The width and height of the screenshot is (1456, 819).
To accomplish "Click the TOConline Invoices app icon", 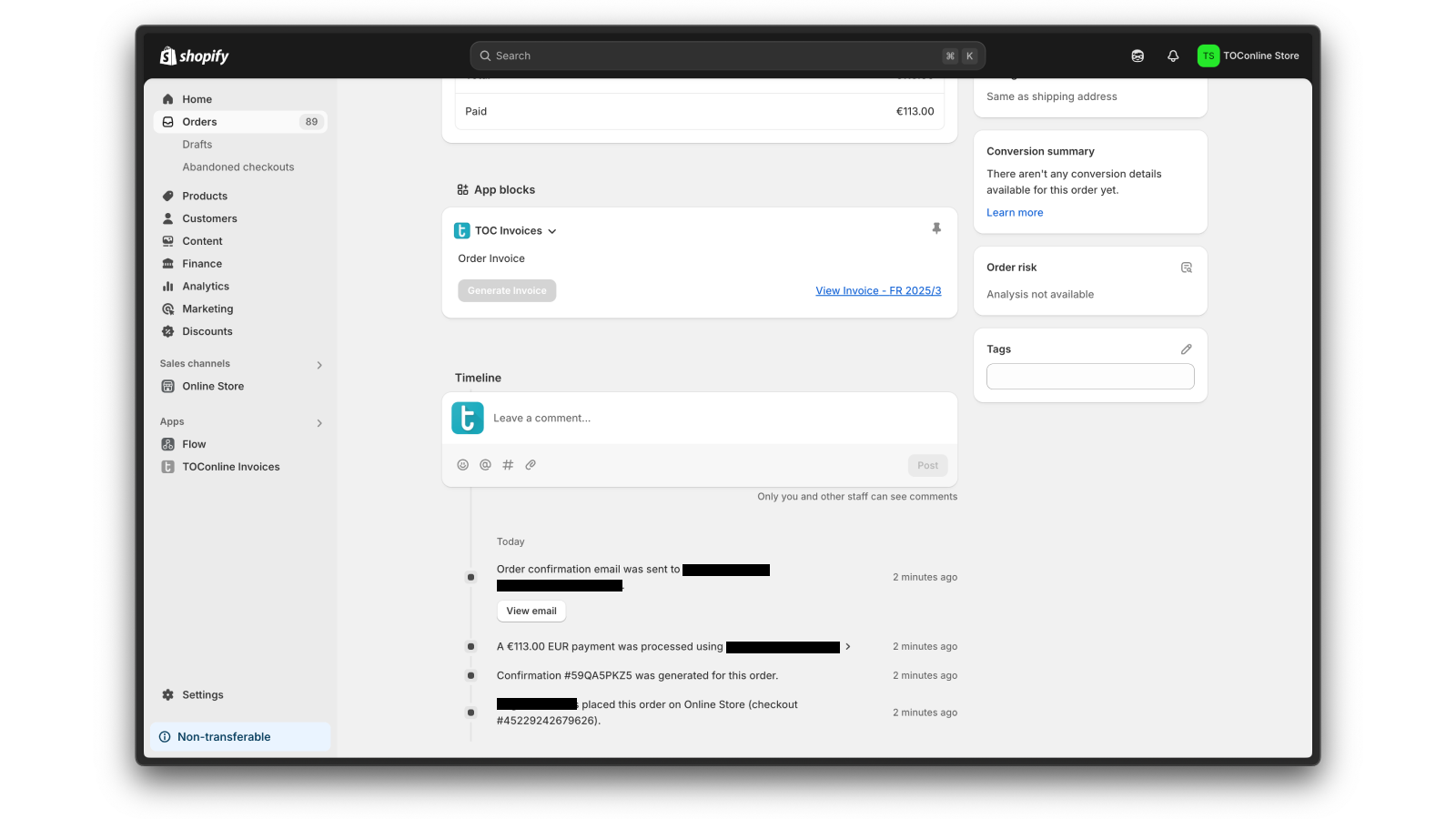I will [x=167, y=467].
